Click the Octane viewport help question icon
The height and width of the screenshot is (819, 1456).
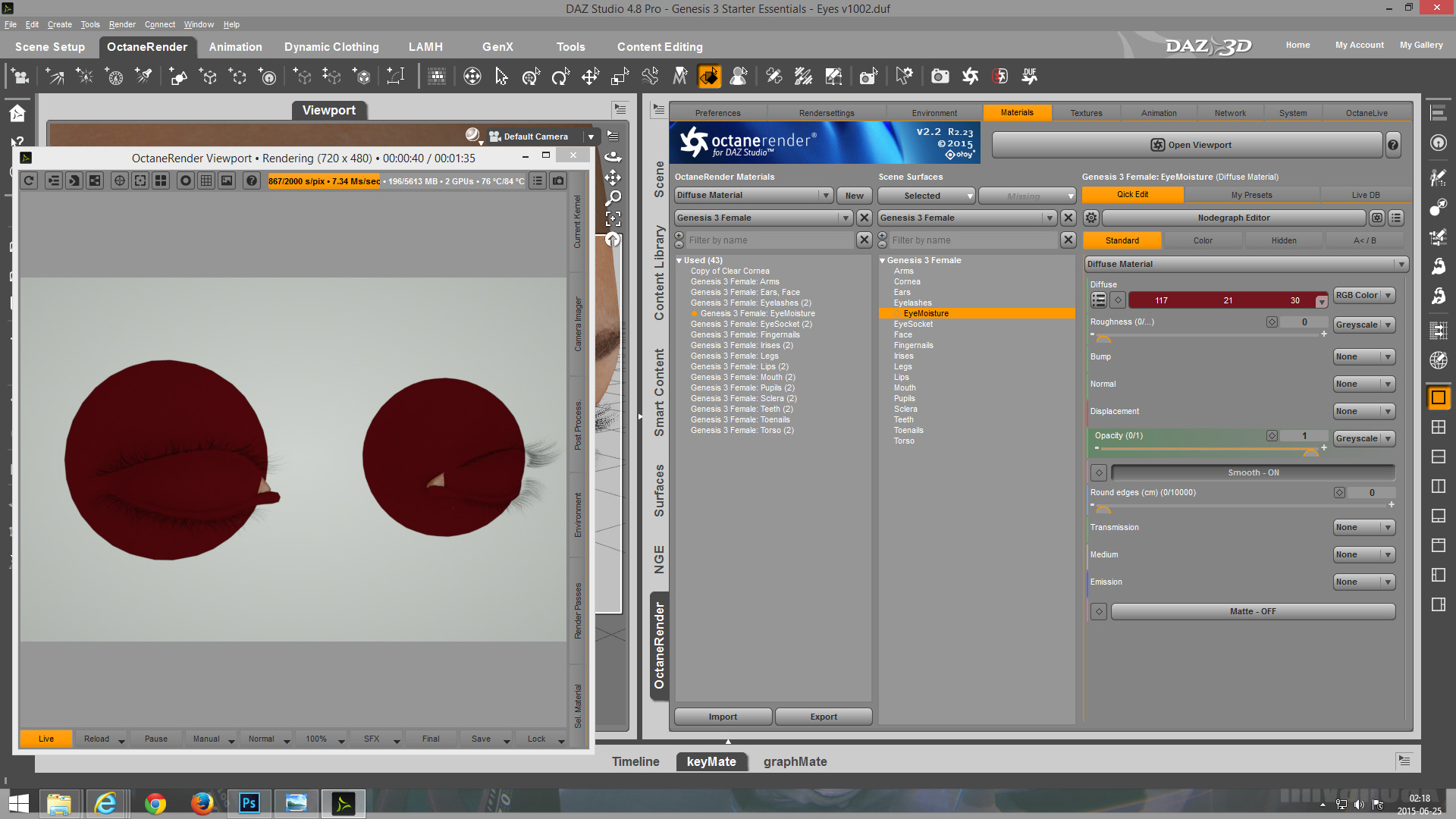tap(252, 180)
